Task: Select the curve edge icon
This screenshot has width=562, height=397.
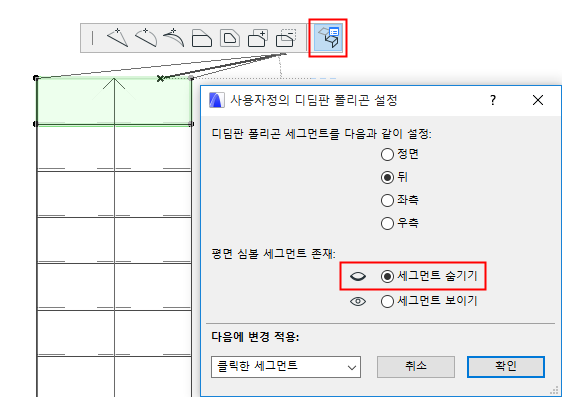Action: pyautogui.click(x=146, y=38)
